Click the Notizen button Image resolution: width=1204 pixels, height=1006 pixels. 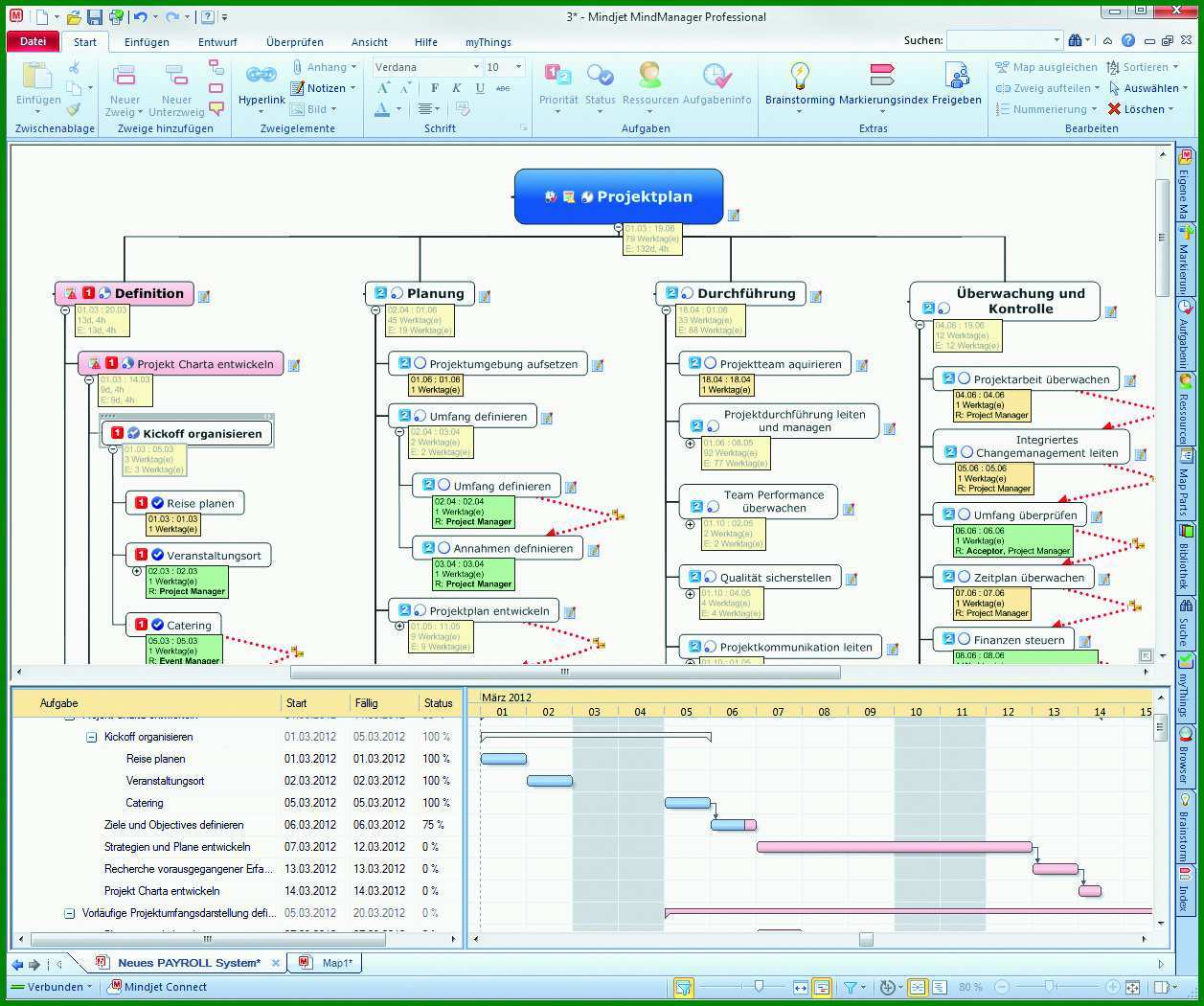pyautogui.click(x=323, y=88)
